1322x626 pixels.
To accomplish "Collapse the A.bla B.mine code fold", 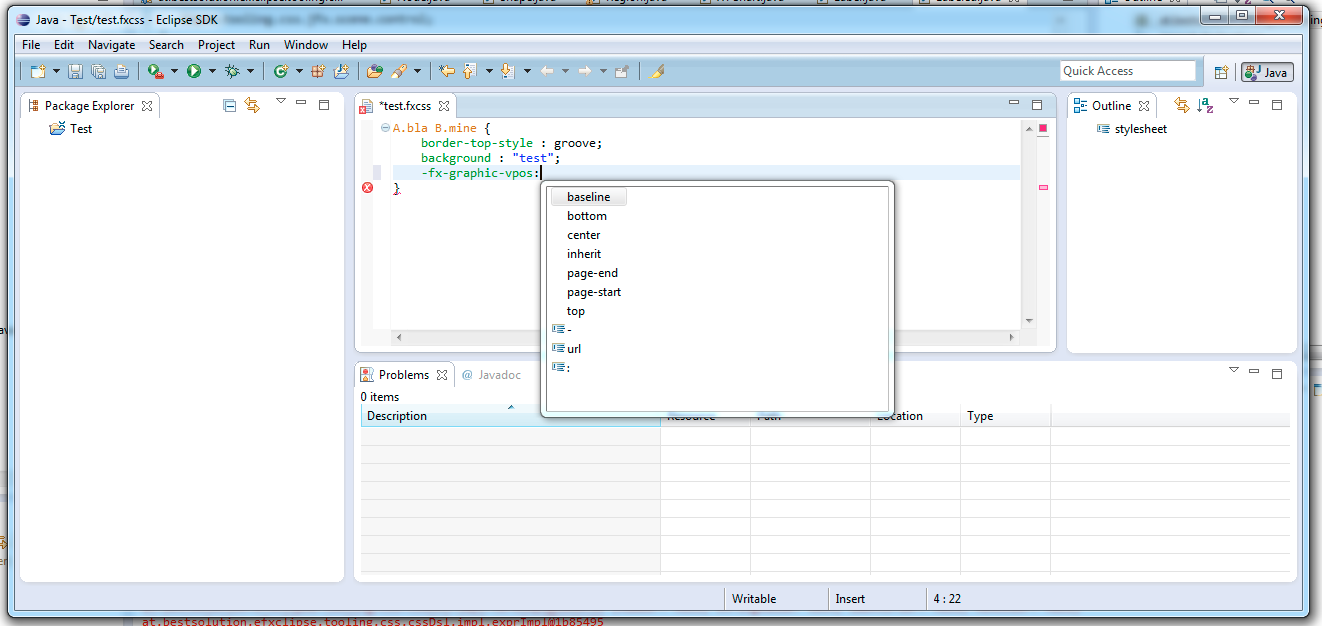I will coord(385,129).
